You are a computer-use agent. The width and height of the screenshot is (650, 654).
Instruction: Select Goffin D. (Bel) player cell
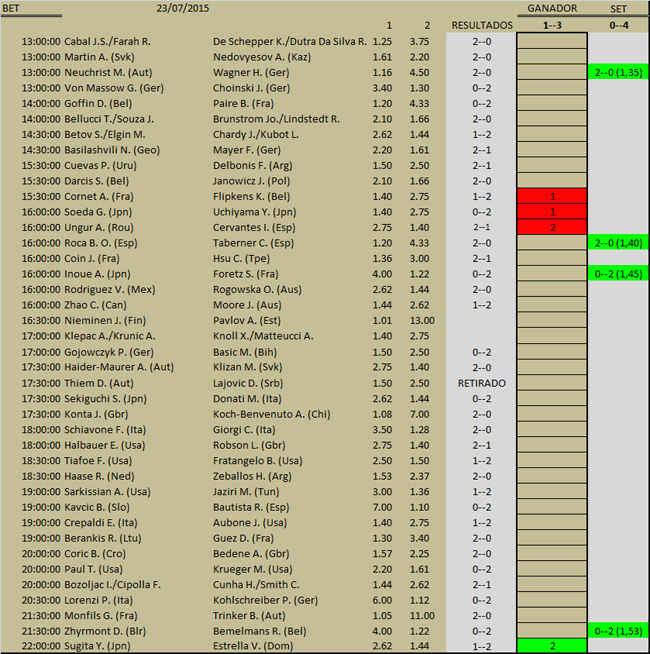click(x=98, y=104)
